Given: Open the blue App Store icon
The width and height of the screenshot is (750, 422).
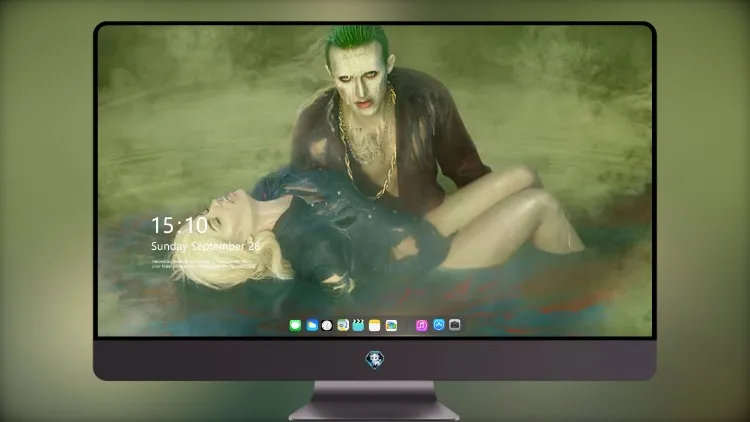Looking at the screenshot, I should point(439,325).
